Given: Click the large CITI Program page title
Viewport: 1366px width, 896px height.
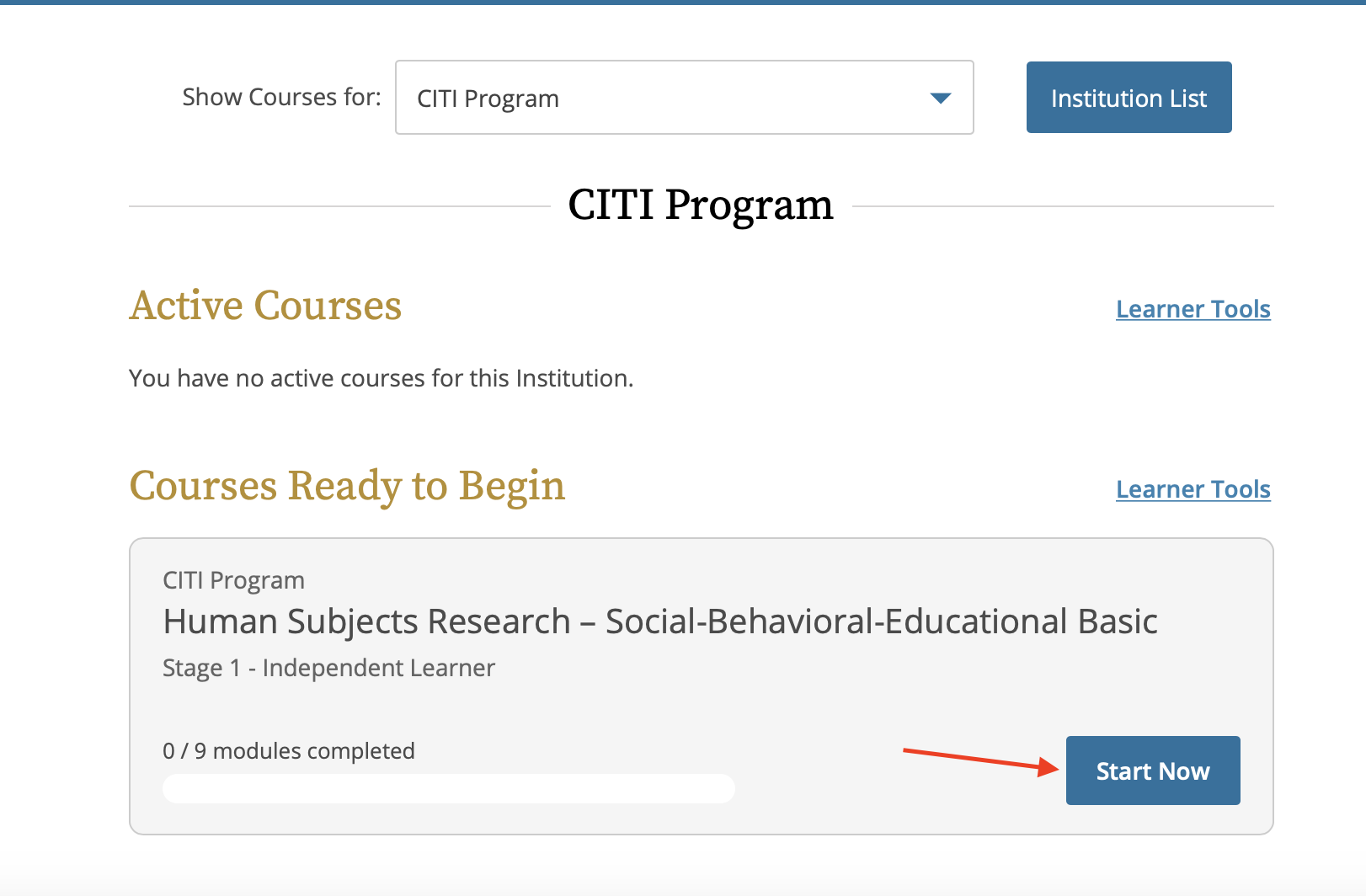Looking at the screenshot, I should pos(701,205).
